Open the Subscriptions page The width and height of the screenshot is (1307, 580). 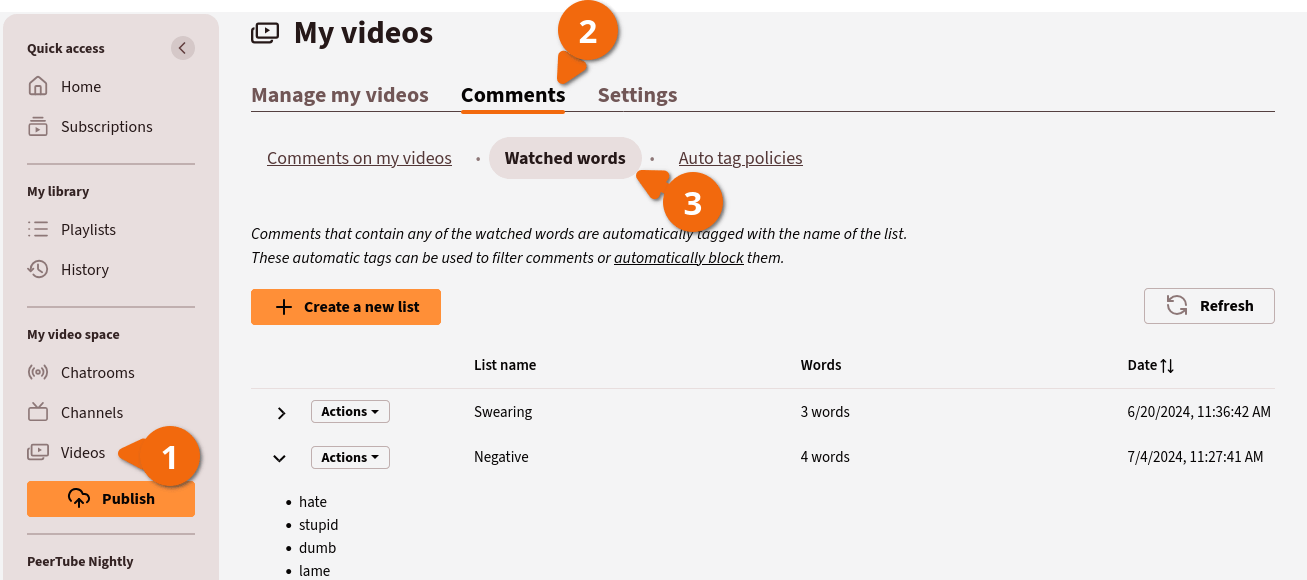point(107,127)
